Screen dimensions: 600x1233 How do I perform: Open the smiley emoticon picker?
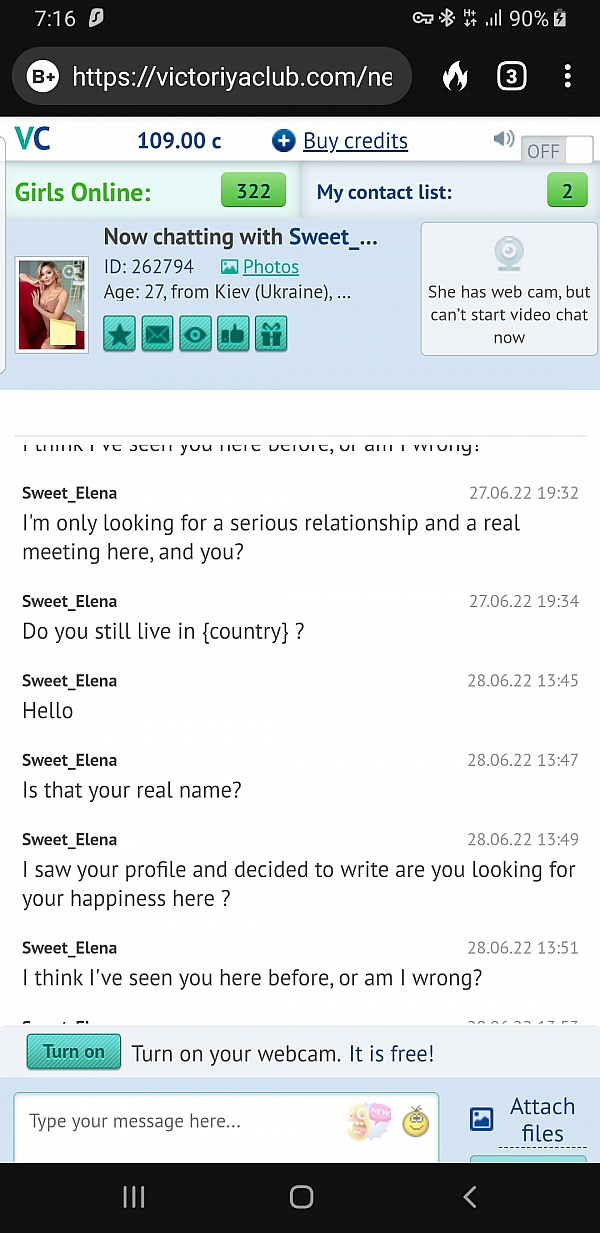(x=415, y=1122)
